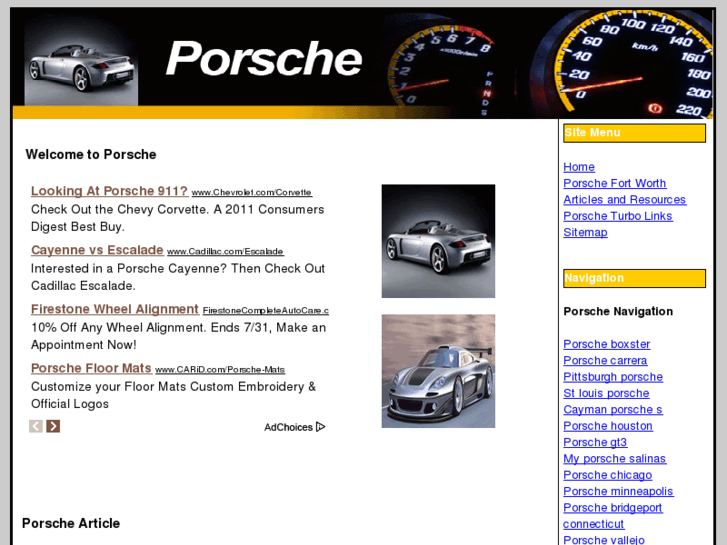This screenshot has height=545, width=727.
Task: Open the Porsche chicago link
Action: click(x=607, y=475)
